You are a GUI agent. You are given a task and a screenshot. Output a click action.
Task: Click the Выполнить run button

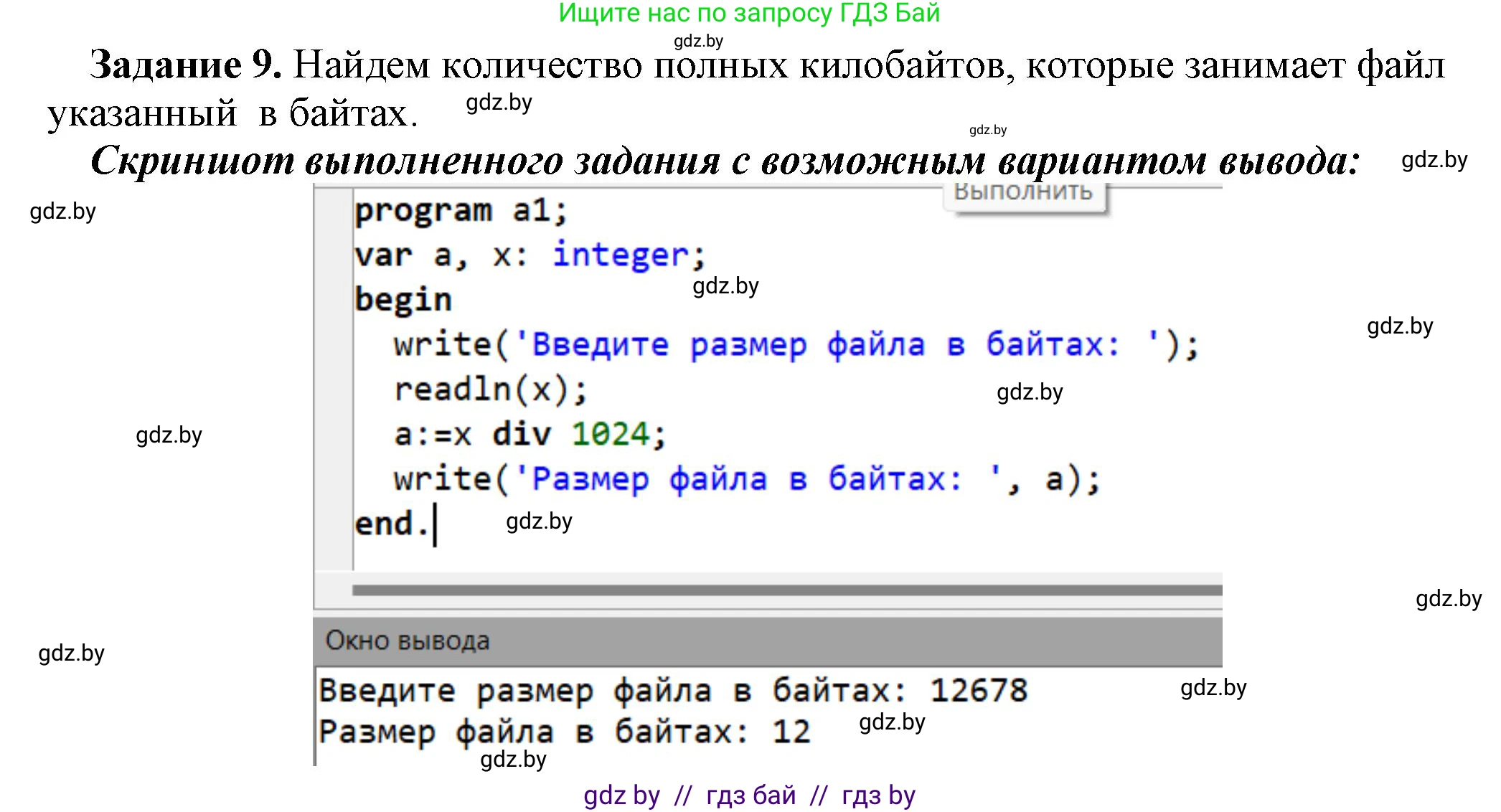tap(1024, 195)
